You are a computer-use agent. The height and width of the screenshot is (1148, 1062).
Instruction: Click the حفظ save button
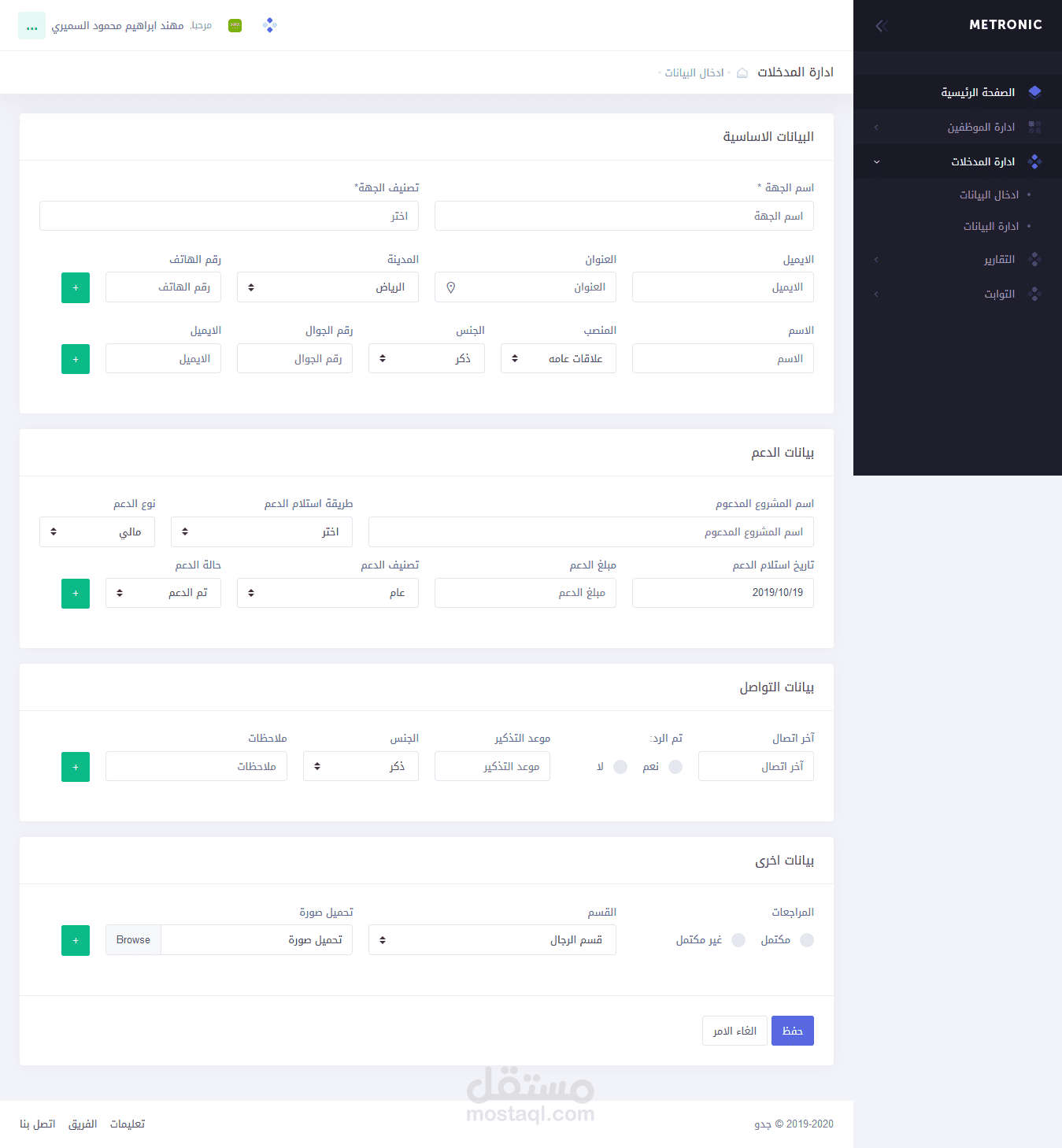click(793, 1031)
